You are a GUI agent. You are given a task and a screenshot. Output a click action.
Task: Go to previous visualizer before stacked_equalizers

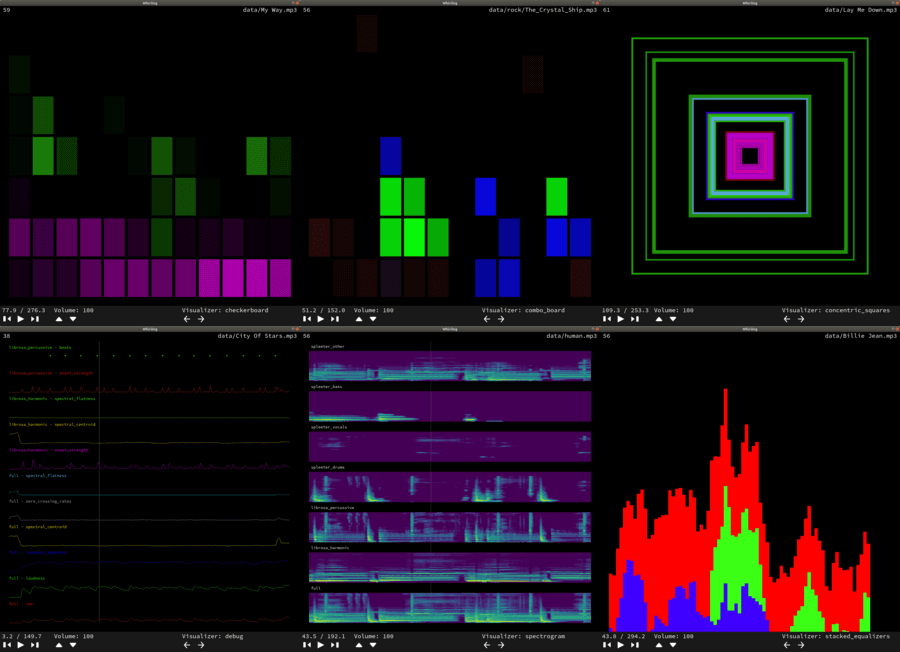pyautogui.click(x=787, y=645)
